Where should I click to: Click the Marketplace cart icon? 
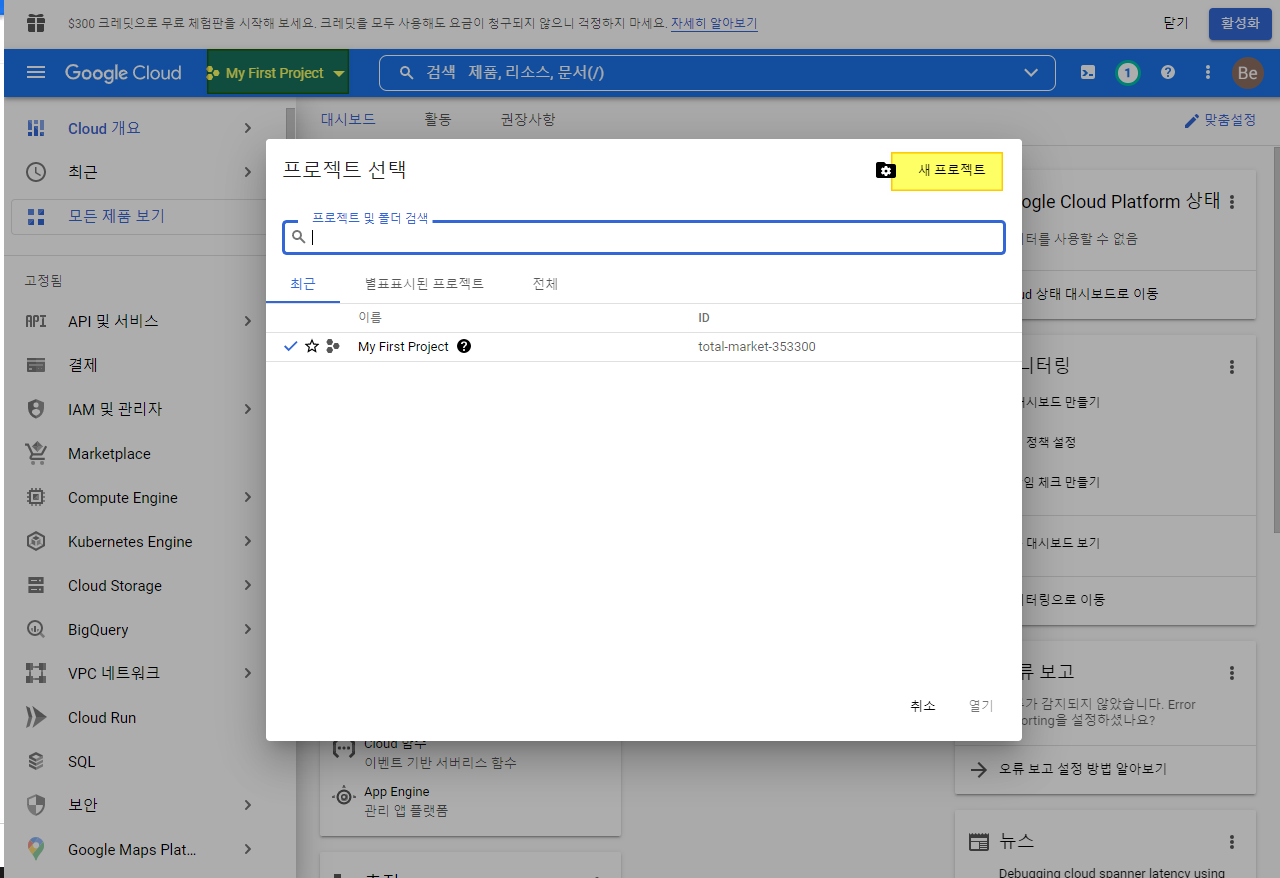[x=36, y=453]
